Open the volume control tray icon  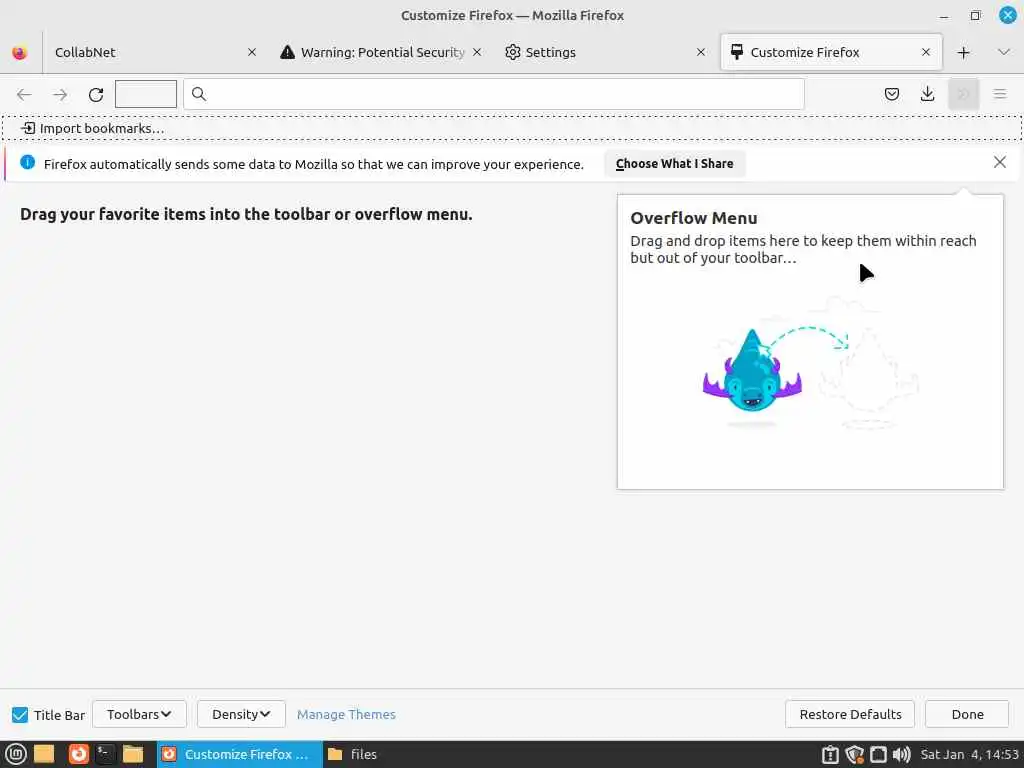tap(901, 754)
